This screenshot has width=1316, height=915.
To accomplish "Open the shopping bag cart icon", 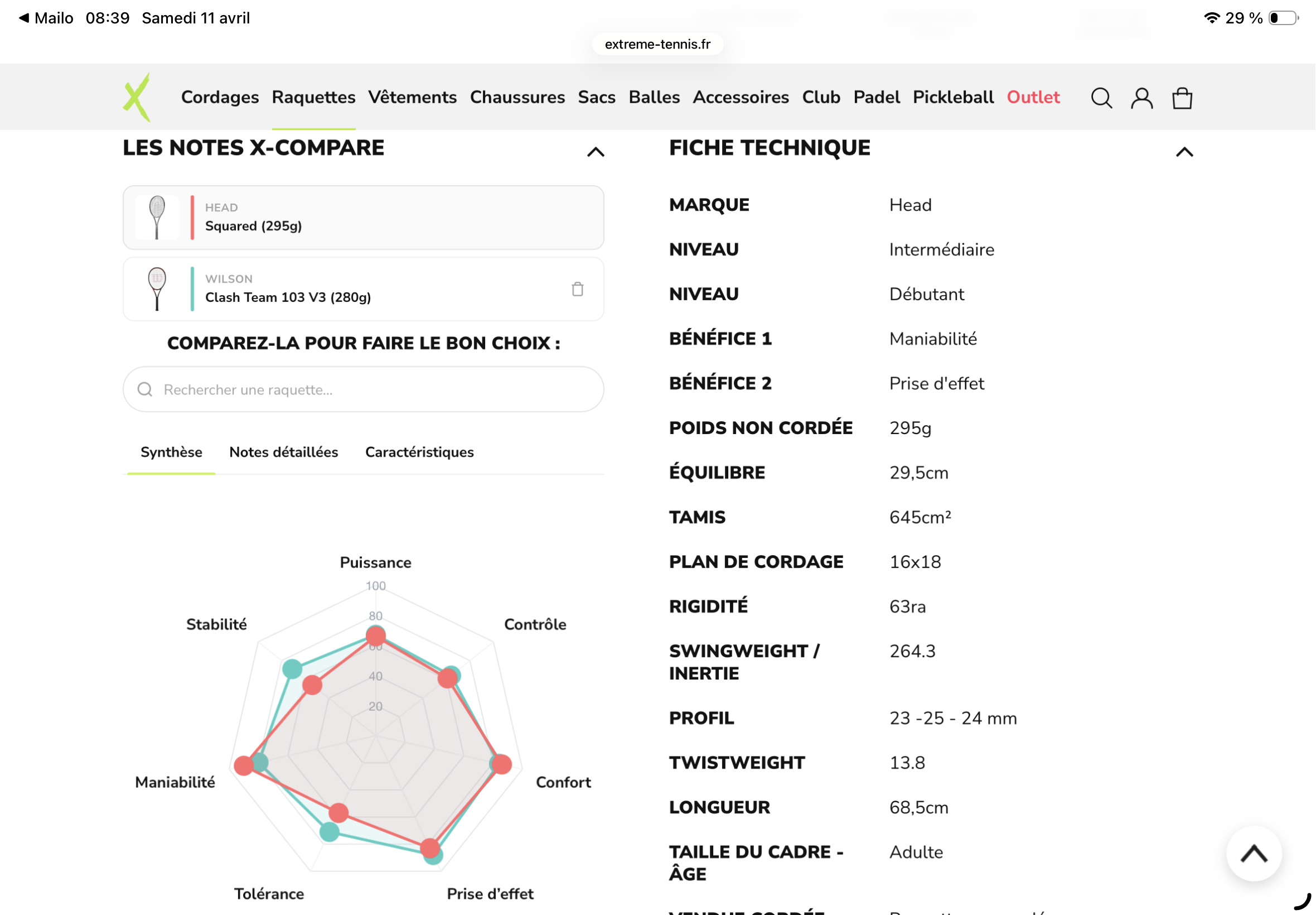I will tap(1182, 98).
